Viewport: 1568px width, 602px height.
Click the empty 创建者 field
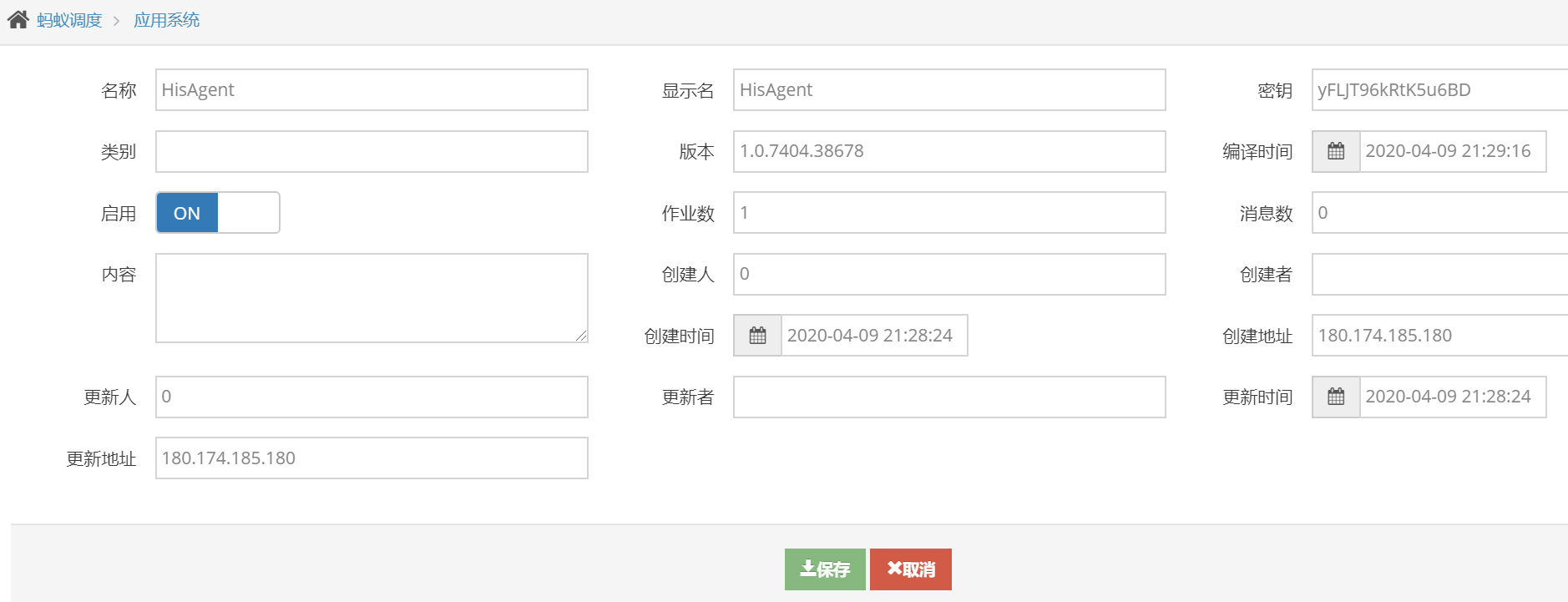1439,274
